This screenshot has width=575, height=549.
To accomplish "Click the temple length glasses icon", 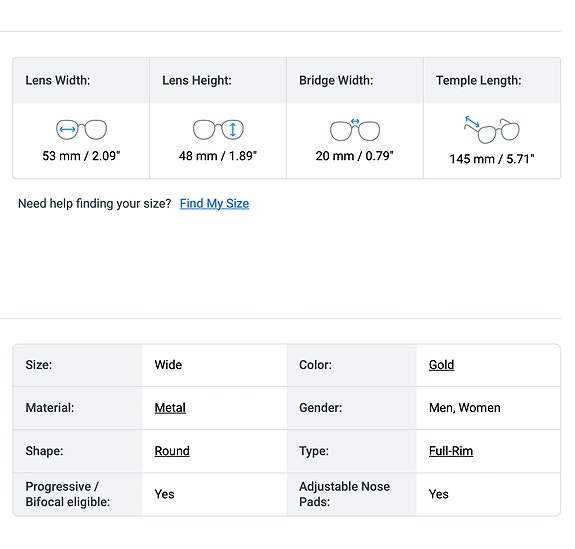I will [492, 129].
